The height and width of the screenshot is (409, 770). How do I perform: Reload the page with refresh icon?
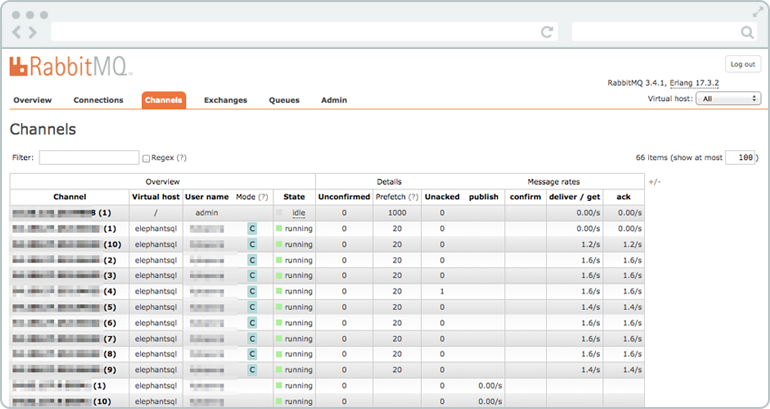coord(547,32)
